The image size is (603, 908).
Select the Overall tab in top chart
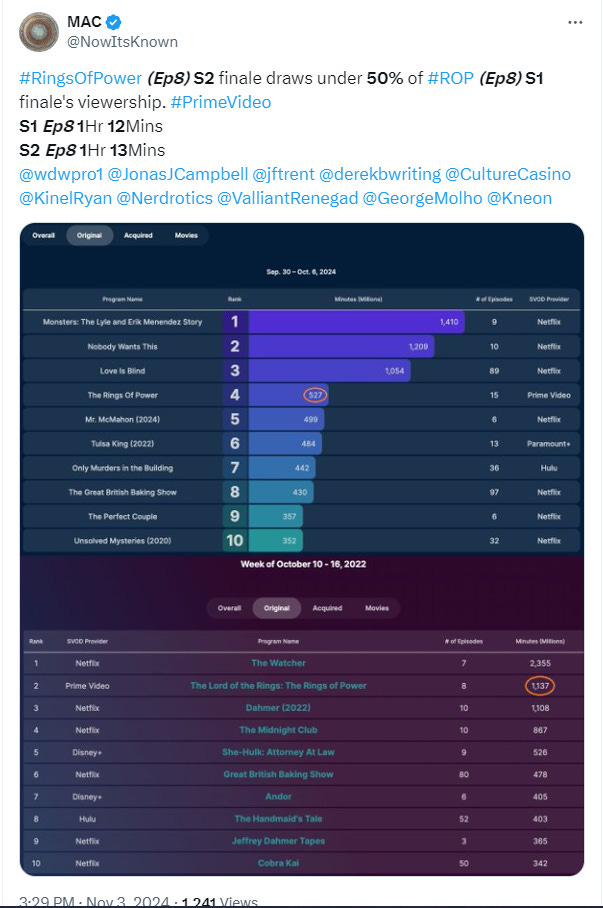[43, 236]
